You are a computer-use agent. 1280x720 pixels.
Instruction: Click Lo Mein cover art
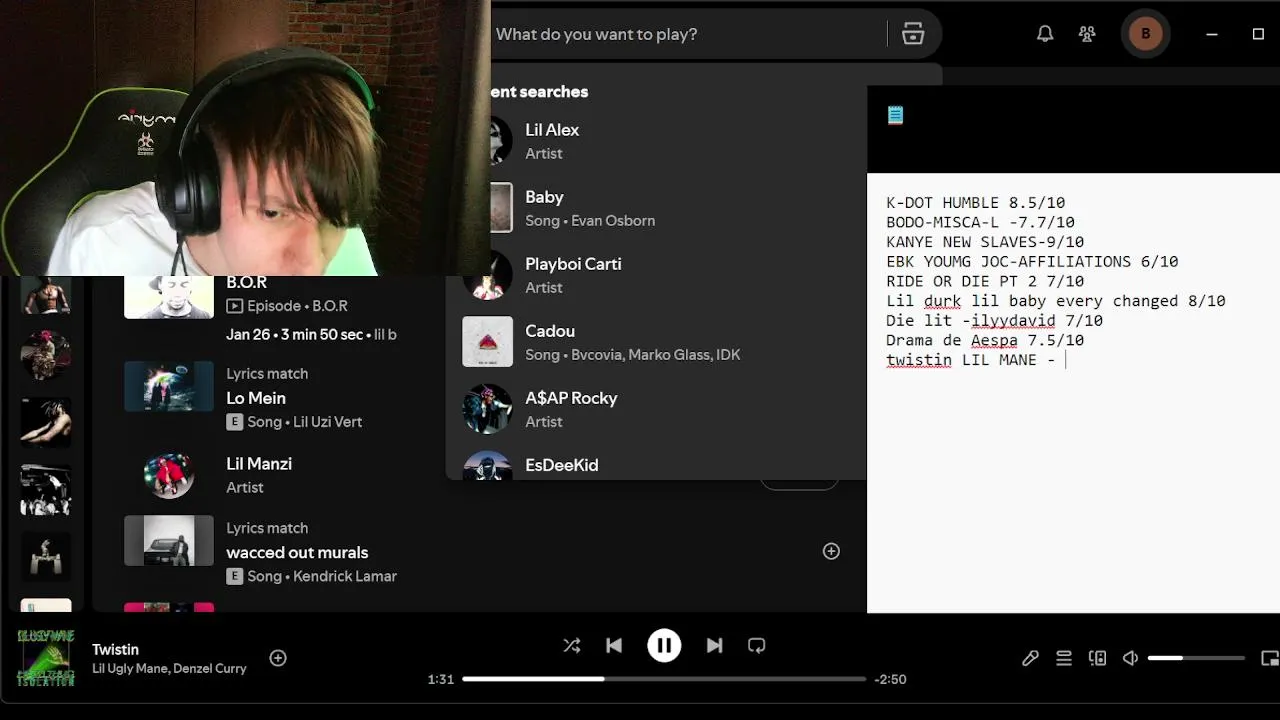[169, 386]
